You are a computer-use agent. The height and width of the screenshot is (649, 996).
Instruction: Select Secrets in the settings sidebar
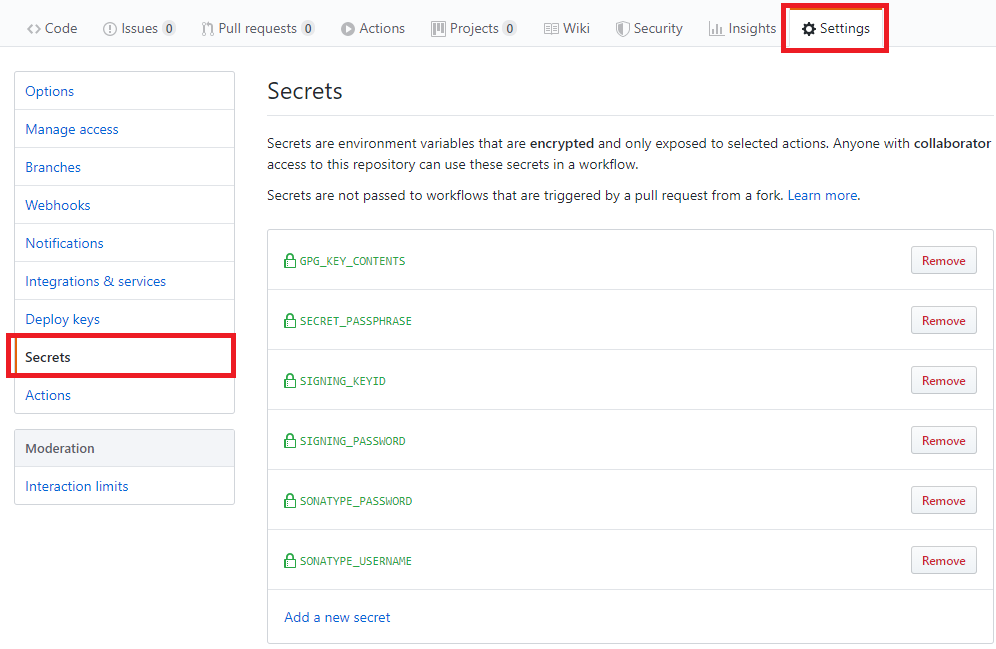[47, 356]
